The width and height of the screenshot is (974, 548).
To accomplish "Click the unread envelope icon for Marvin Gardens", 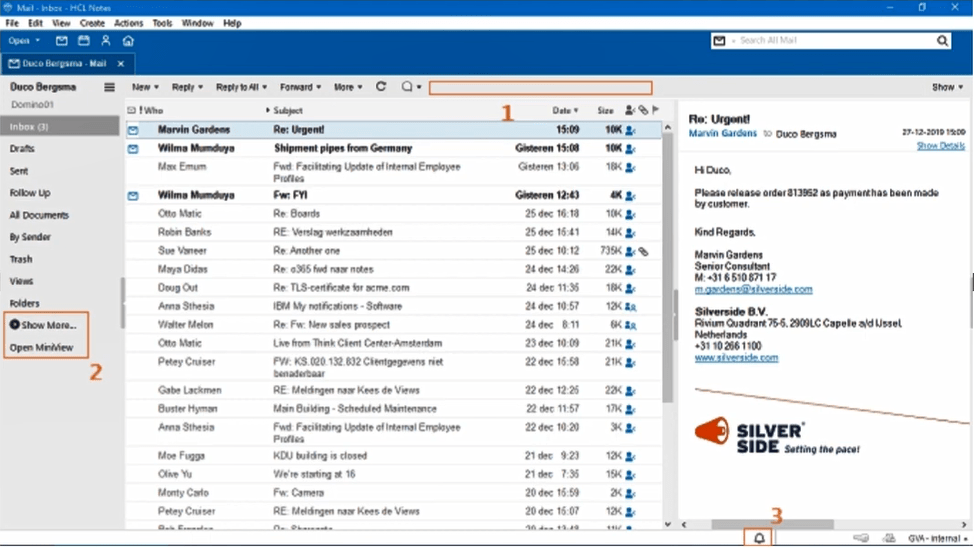I will coord(133,130).
